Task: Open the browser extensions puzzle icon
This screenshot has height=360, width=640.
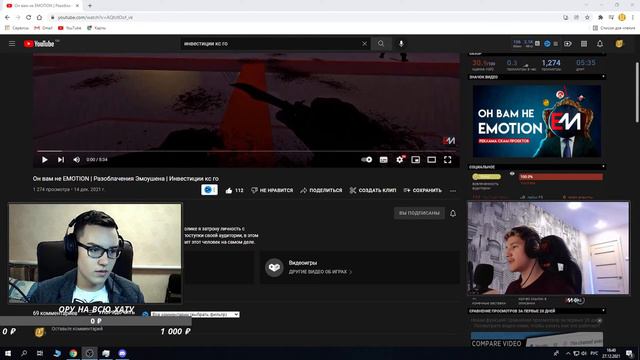Action: [x=600, y=17]
